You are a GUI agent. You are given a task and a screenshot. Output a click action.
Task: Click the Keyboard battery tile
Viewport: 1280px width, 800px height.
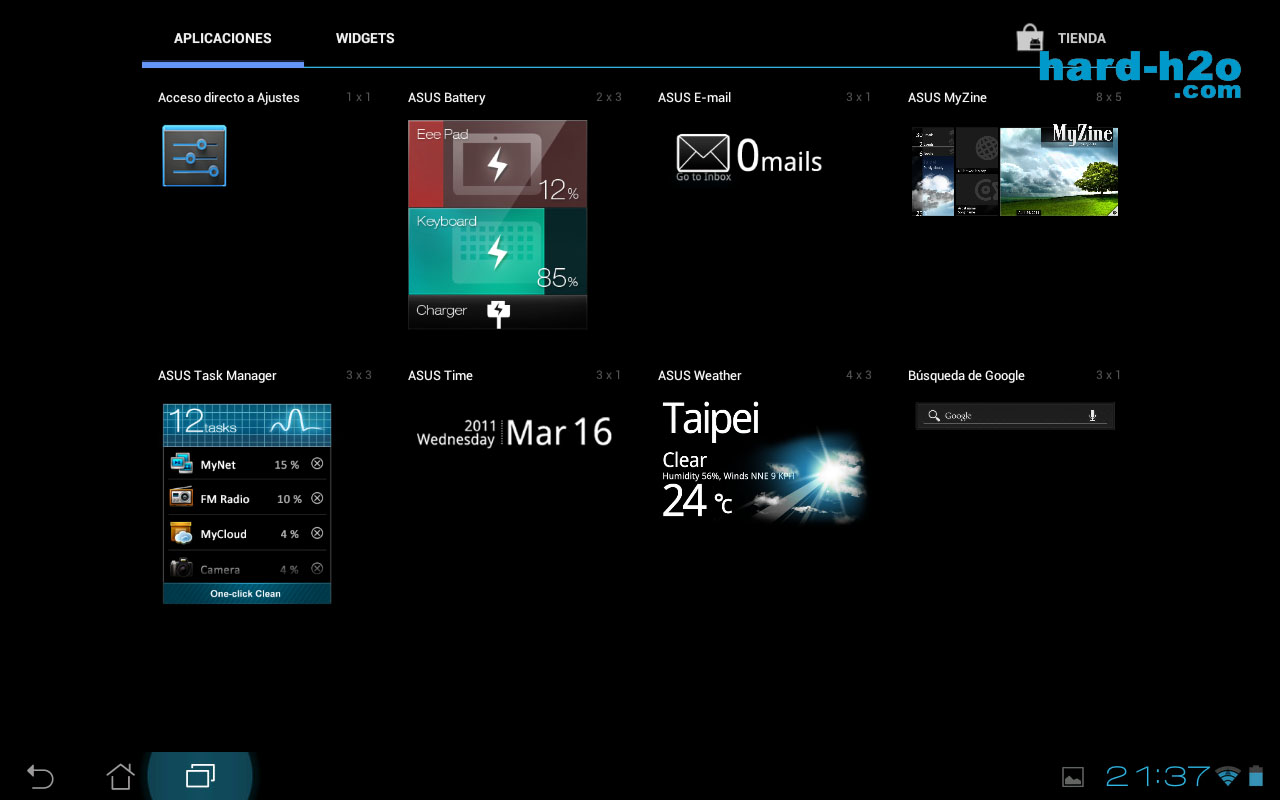[x=497, y=251]
